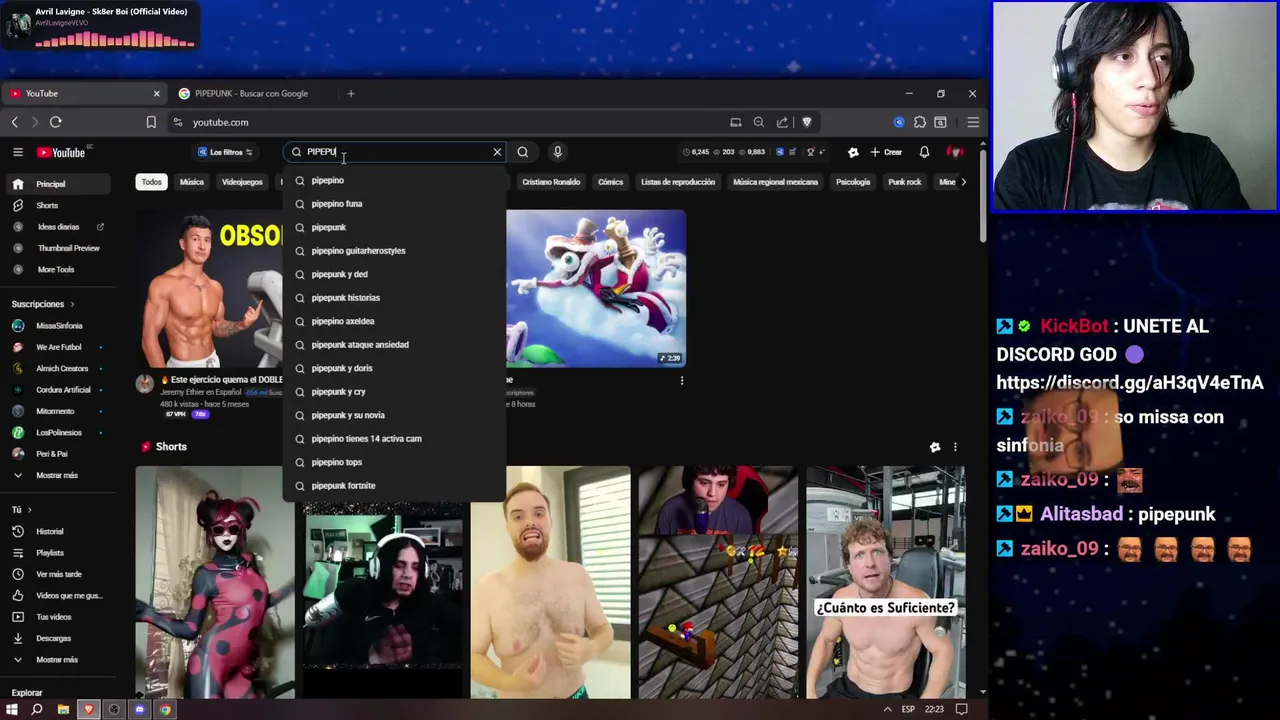This screenshot has width=1280, height=720.
Task: Open LosPolinesios subscription channel
Action: (x=57, y=432)
